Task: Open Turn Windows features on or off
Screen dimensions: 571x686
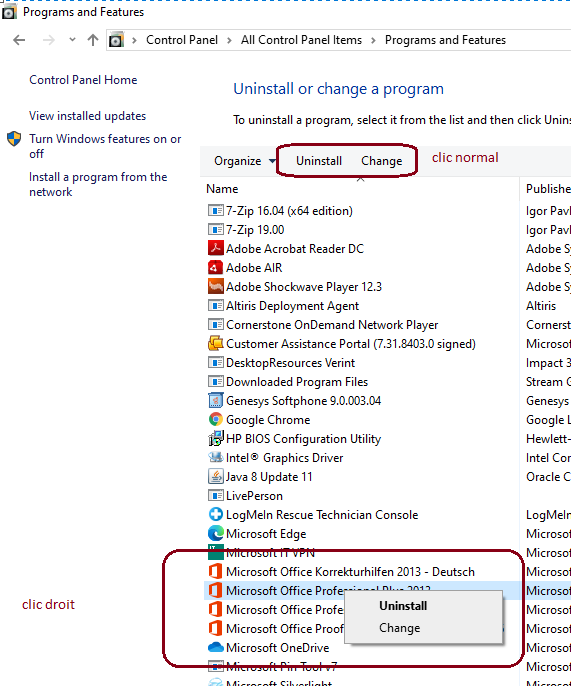Action: pyautogui.click(x=105, y=146)
